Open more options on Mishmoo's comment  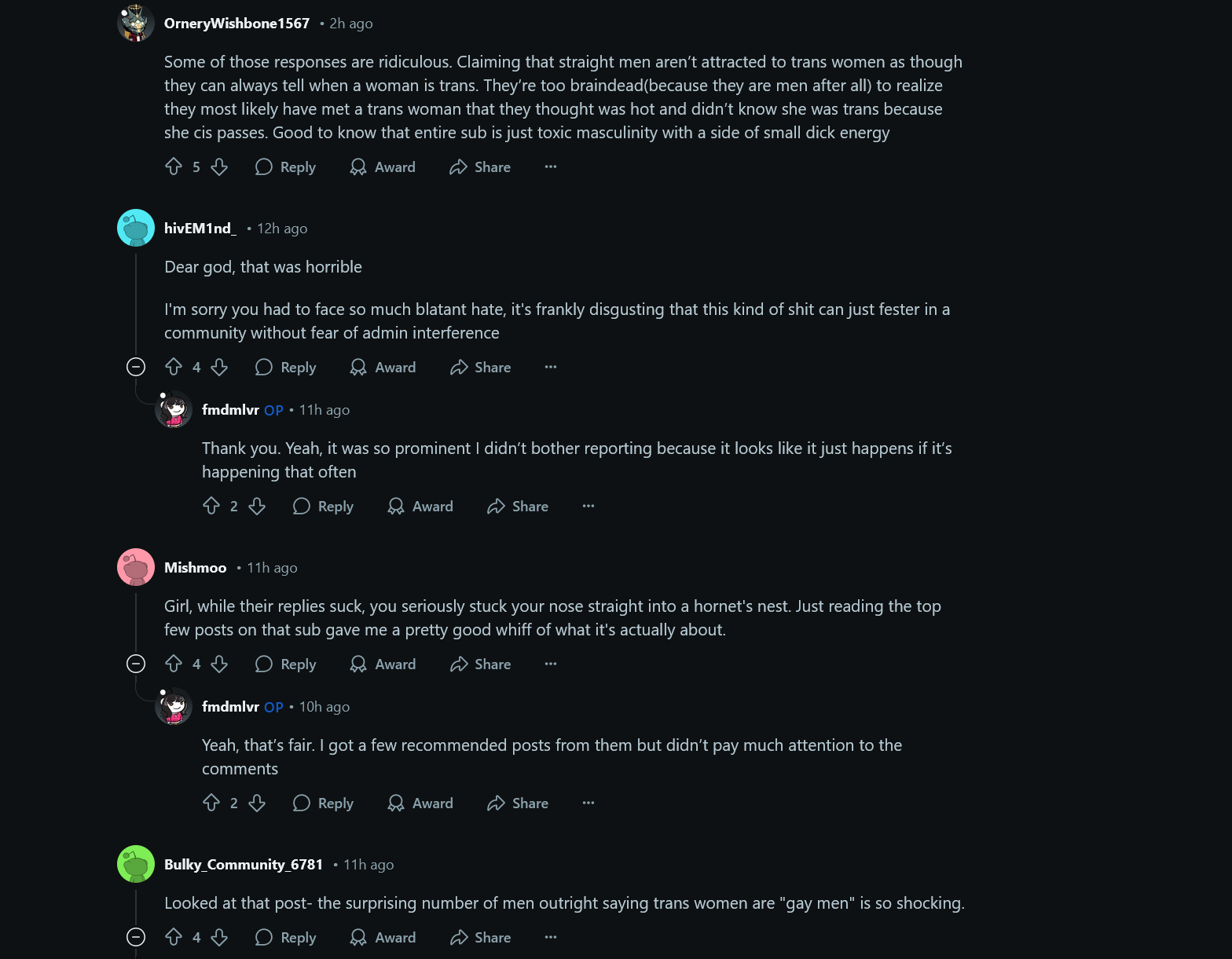551,664
